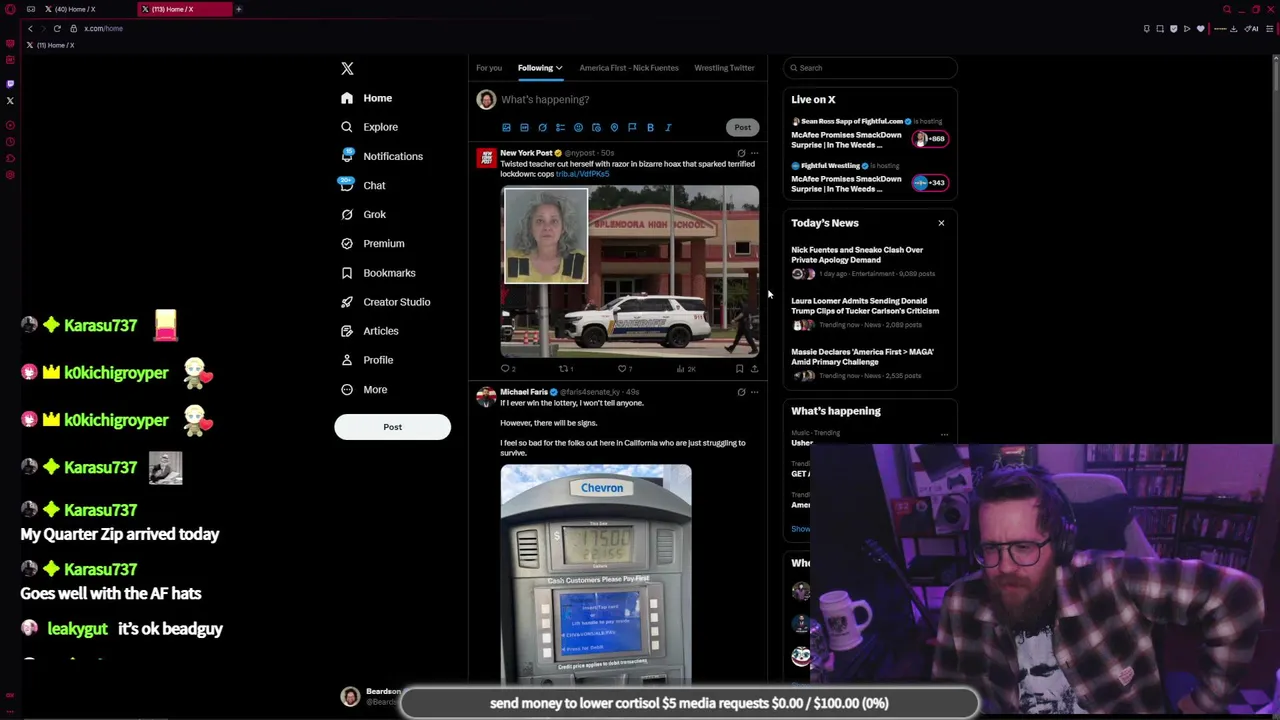Schedule post icon in composer
Image resolution: width=1280 pixels, height=720 pixels.
click(x=596, y=128)
